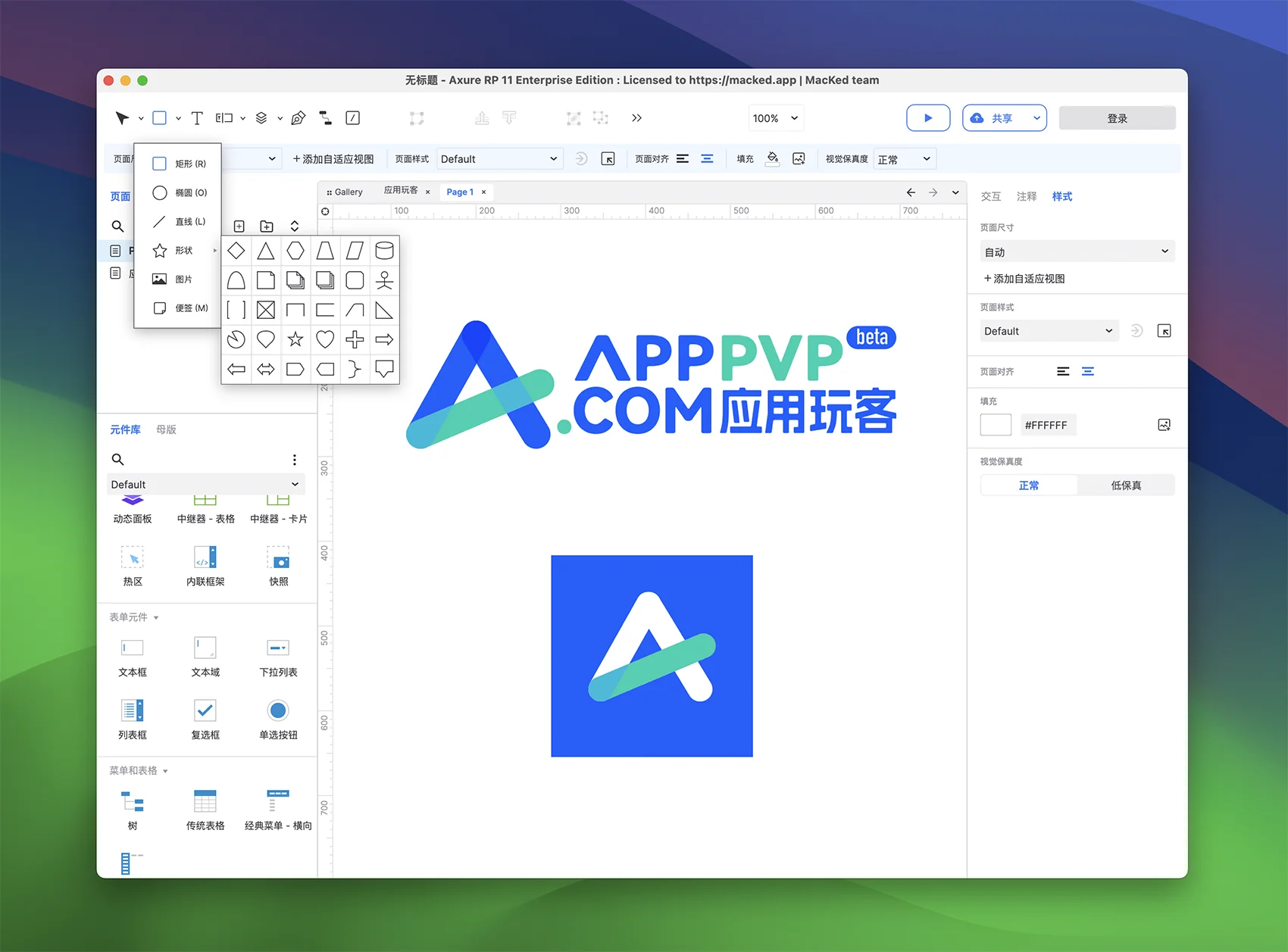1288x952 pixels.
Task: Pick the double-headed arrow shape
Action: [x=266, y=370]
